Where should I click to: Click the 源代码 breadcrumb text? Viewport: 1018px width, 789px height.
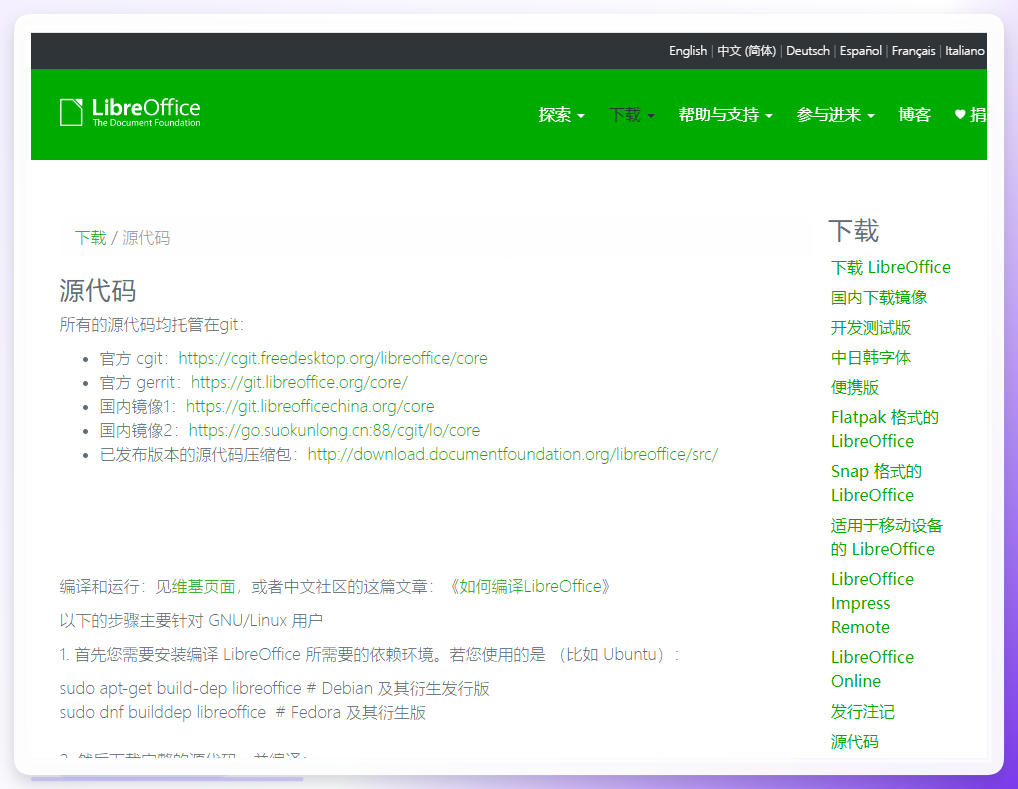tap(146, 238)
